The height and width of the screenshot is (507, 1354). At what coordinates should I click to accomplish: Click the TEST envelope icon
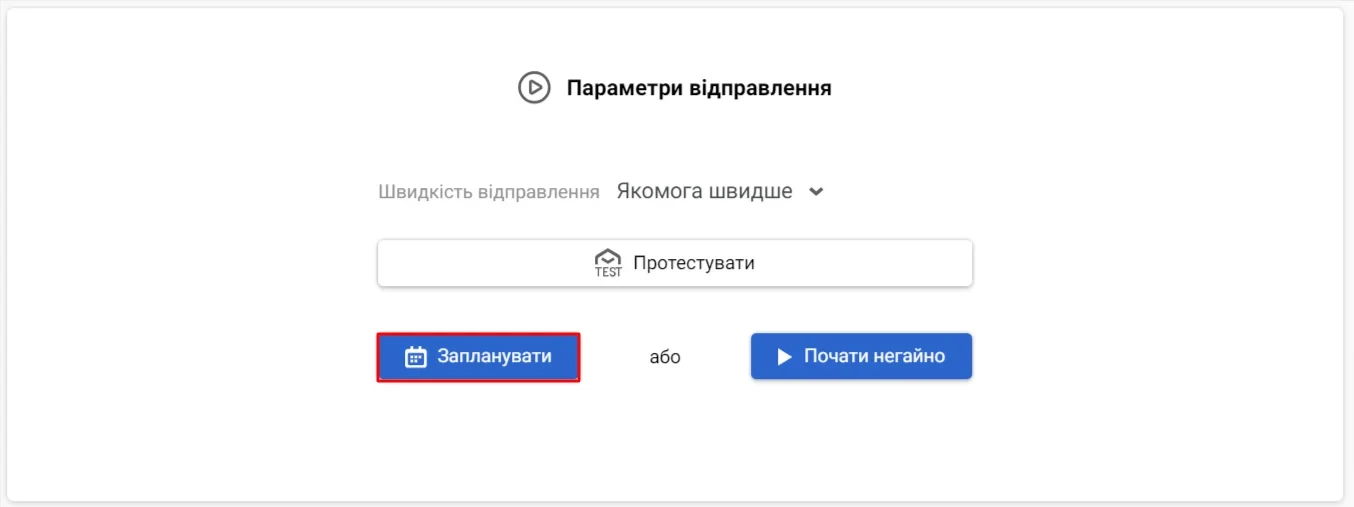pos(608,263)
